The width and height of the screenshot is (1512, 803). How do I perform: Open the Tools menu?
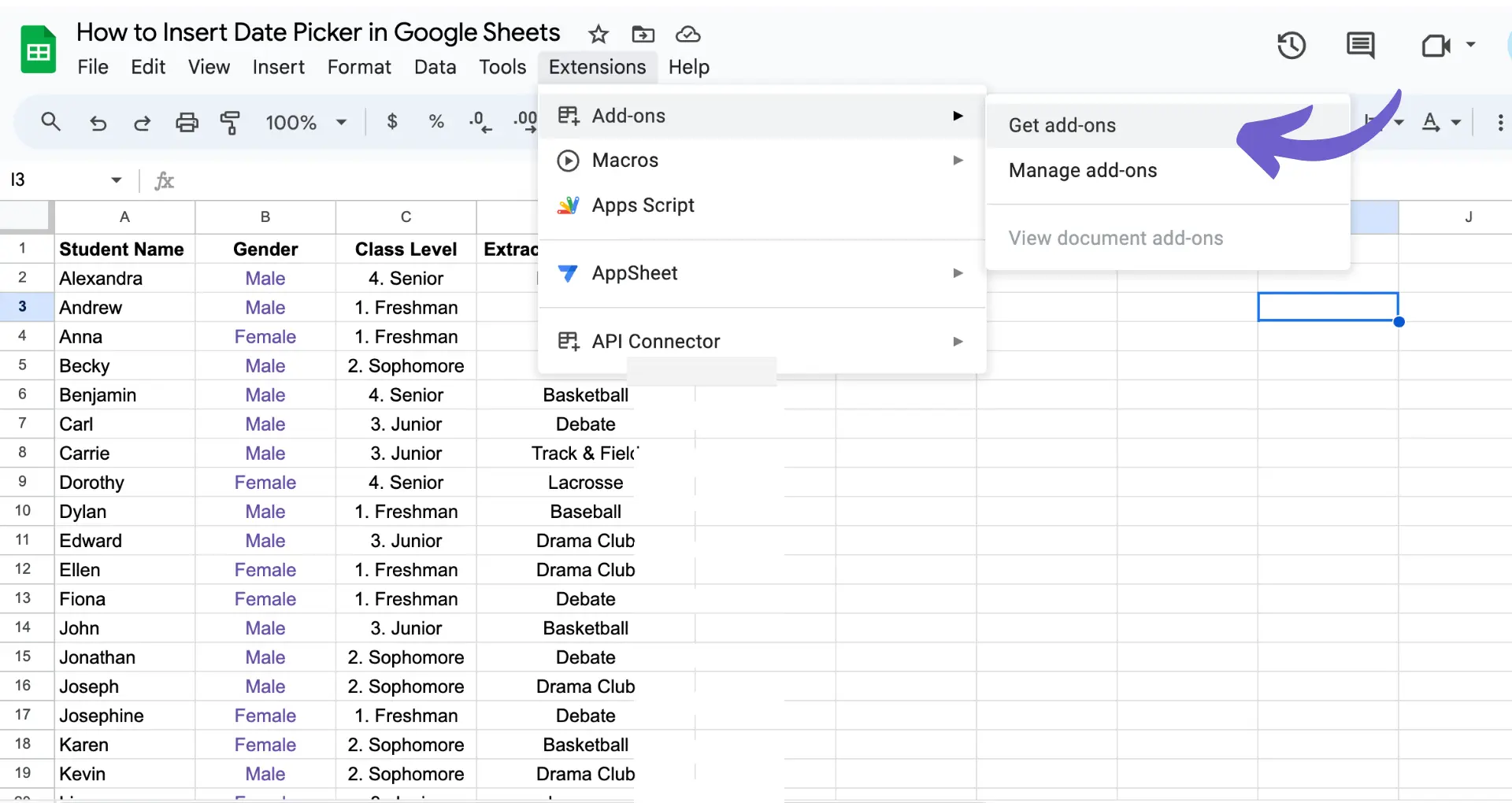click(x=502, y=67)
